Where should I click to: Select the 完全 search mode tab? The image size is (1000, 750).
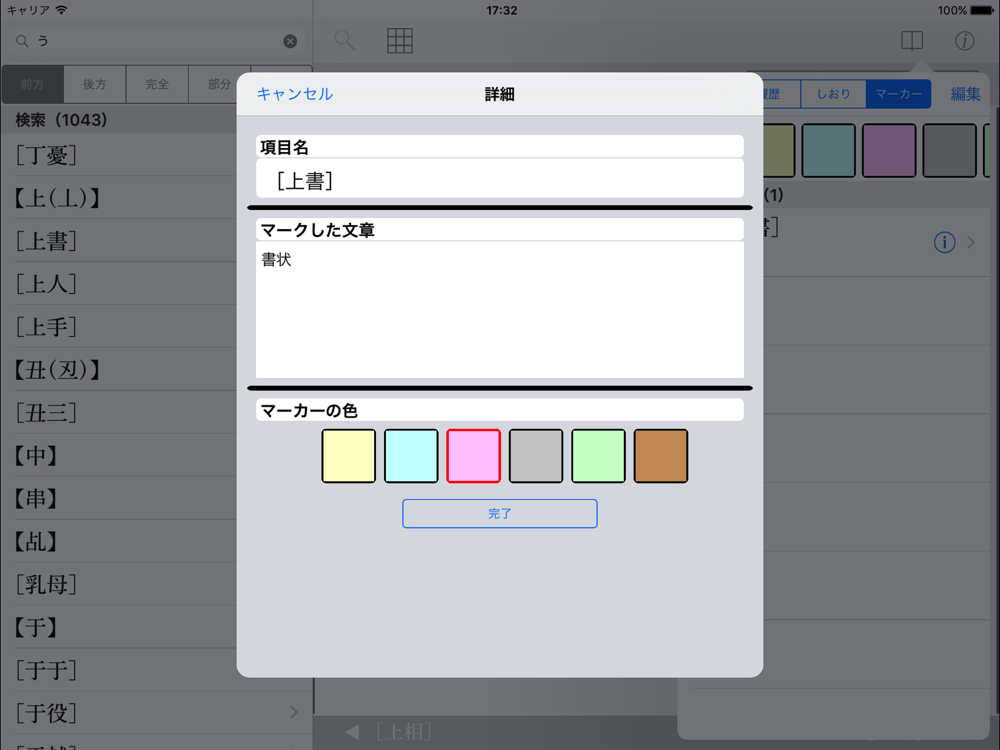click(157, 84)
